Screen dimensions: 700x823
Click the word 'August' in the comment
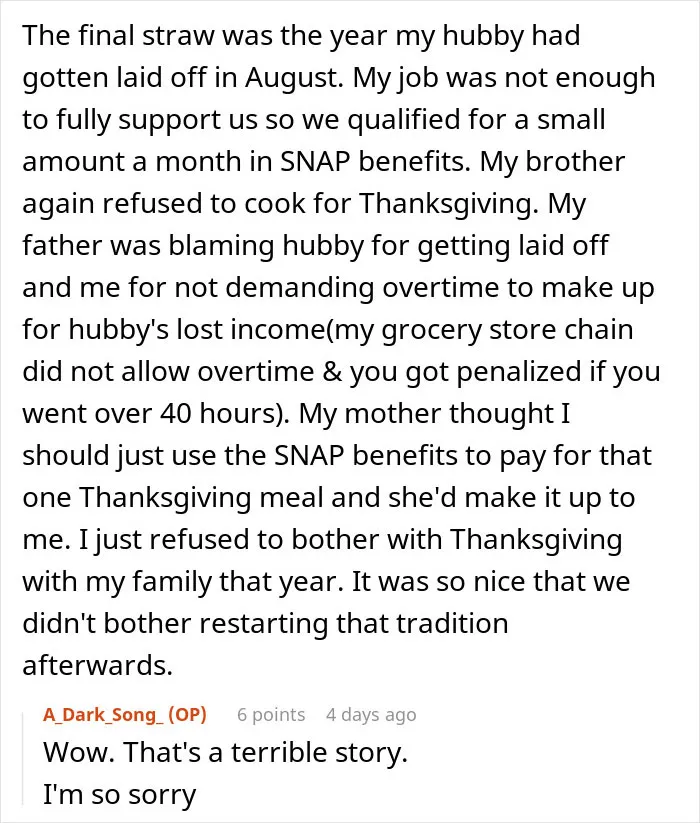tap(291, 78)
